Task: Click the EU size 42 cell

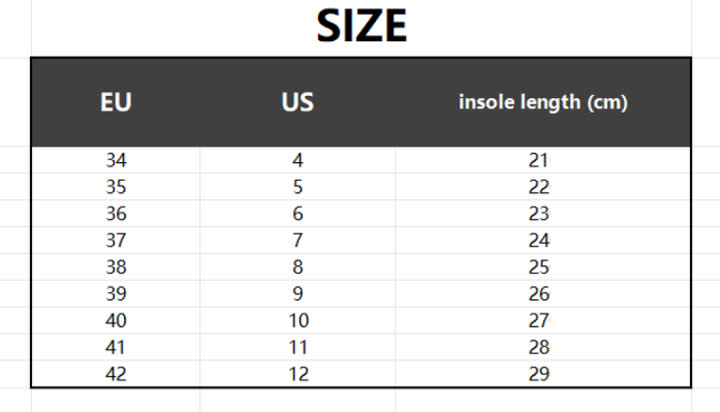Action: [x=116, y=373]
